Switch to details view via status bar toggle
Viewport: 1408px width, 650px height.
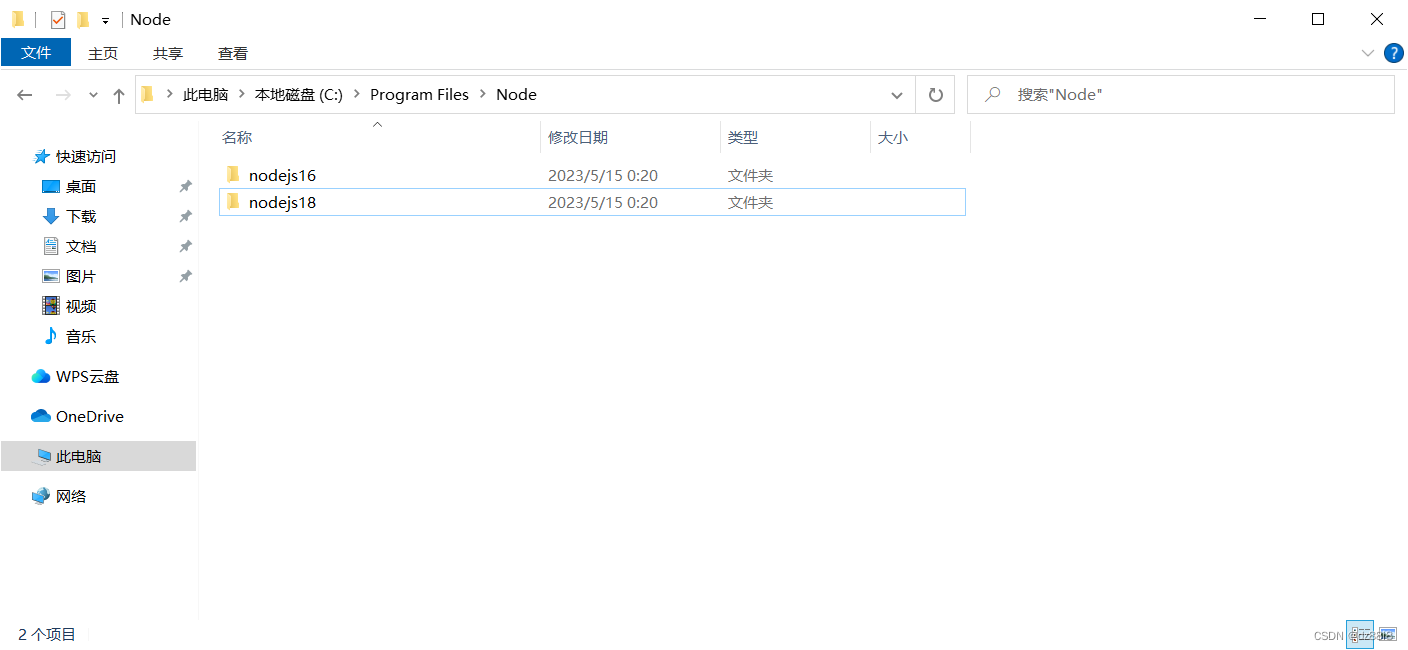(x=1362, y=634)
